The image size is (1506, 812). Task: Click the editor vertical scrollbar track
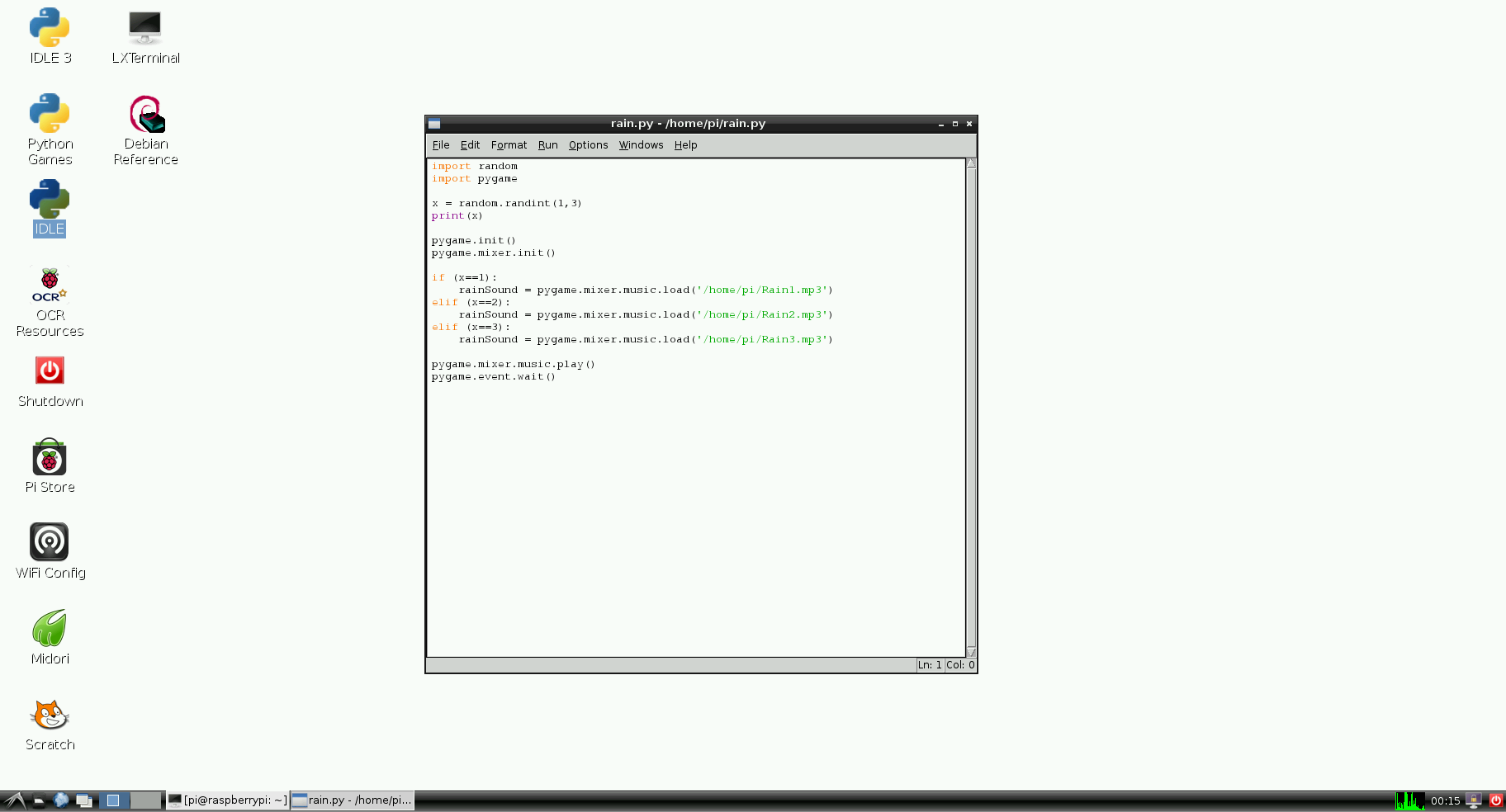tap(971, 408)
